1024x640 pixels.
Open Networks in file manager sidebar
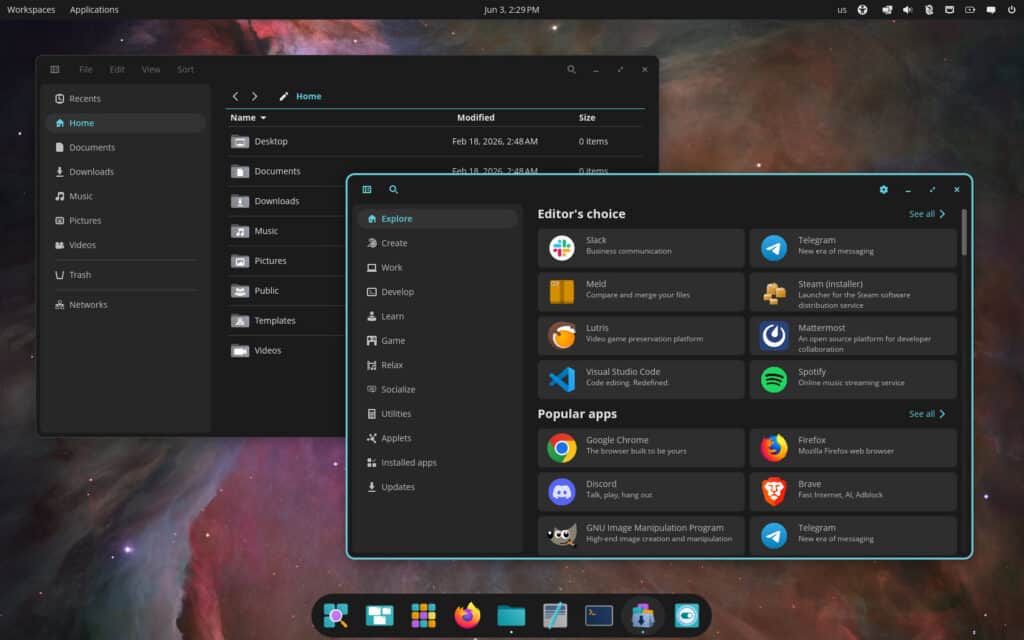[126, 305]
